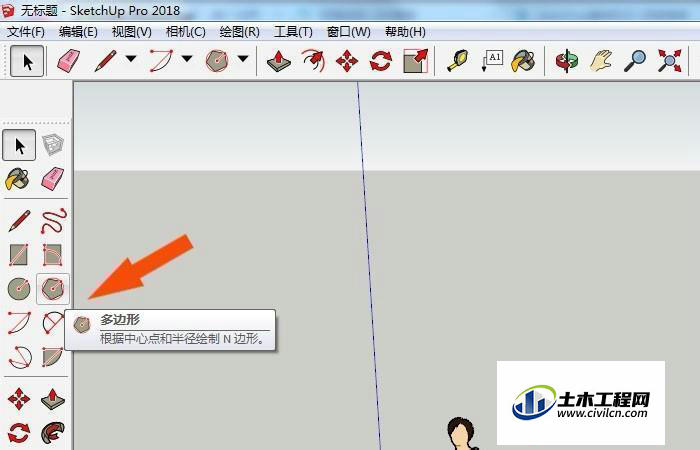This screenshot has width=700, height=450.
Task: Open the 工具(T) menu
Action: 293,32
